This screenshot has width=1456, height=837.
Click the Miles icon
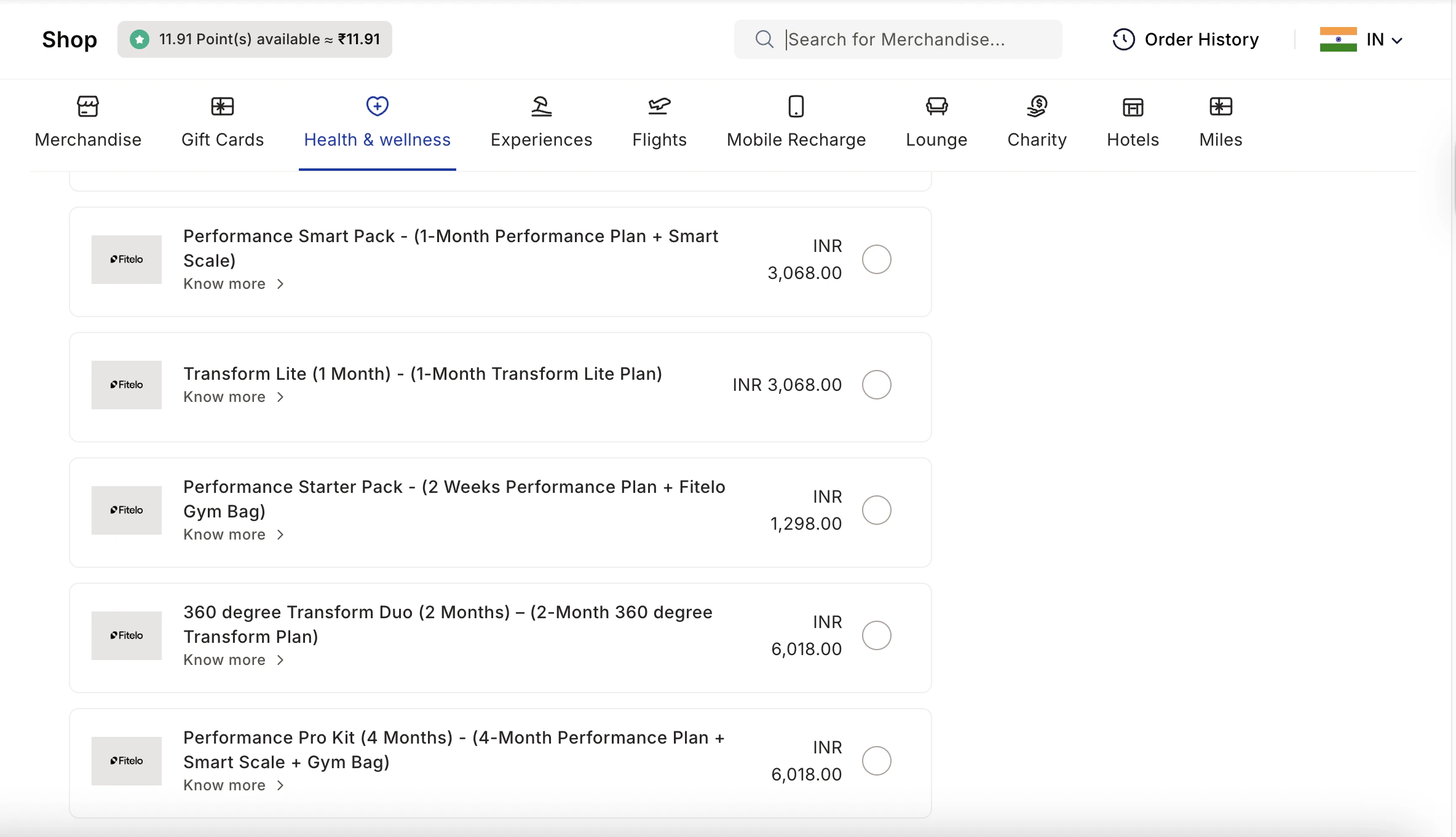1221,106
